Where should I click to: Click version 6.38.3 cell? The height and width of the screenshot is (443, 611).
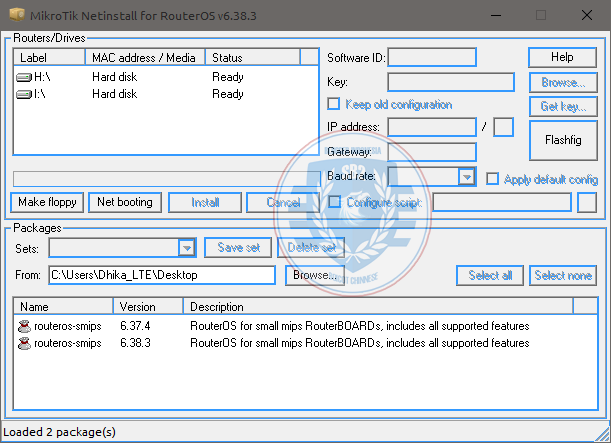(135, 343)
